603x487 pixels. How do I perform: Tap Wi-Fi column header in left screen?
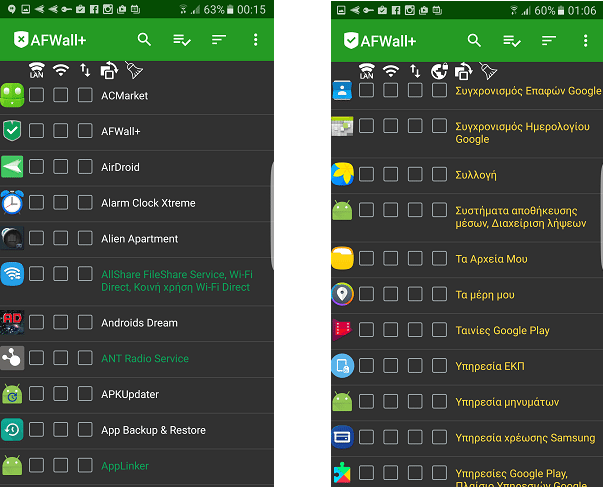point(61,70)
